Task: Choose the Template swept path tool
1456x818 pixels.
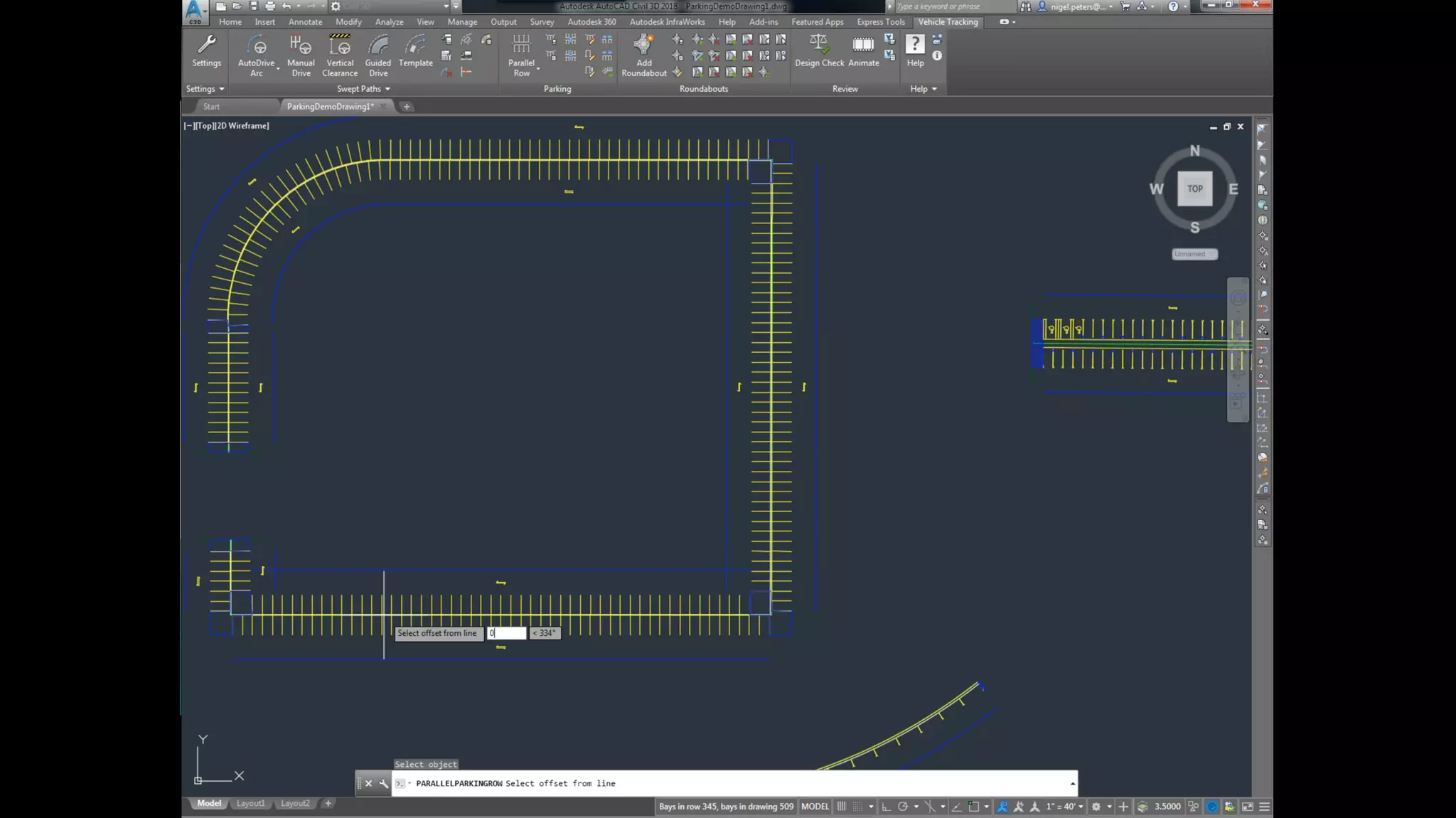Action: (416, 51)
